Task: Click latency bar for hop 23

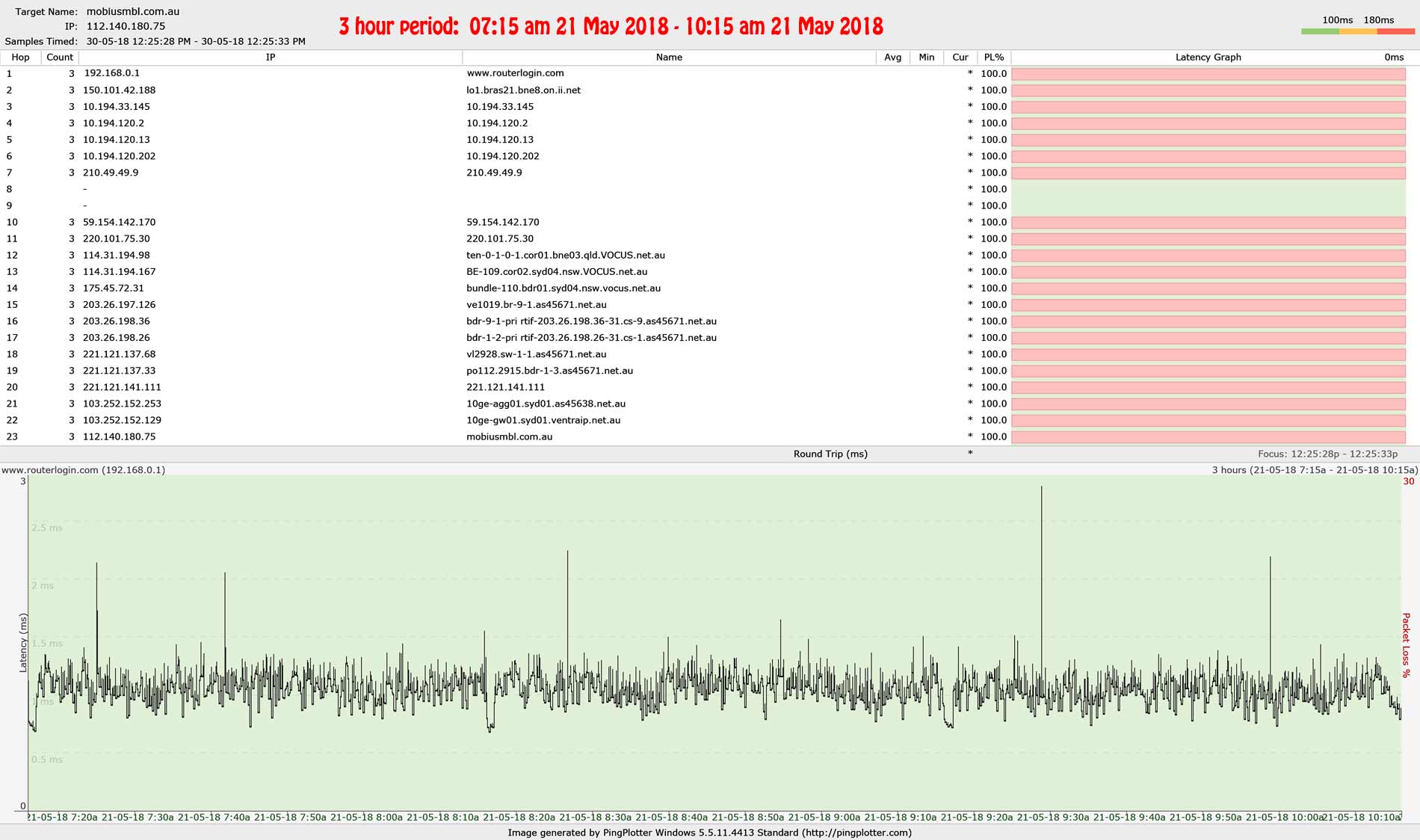Action: click(1208, 437)
